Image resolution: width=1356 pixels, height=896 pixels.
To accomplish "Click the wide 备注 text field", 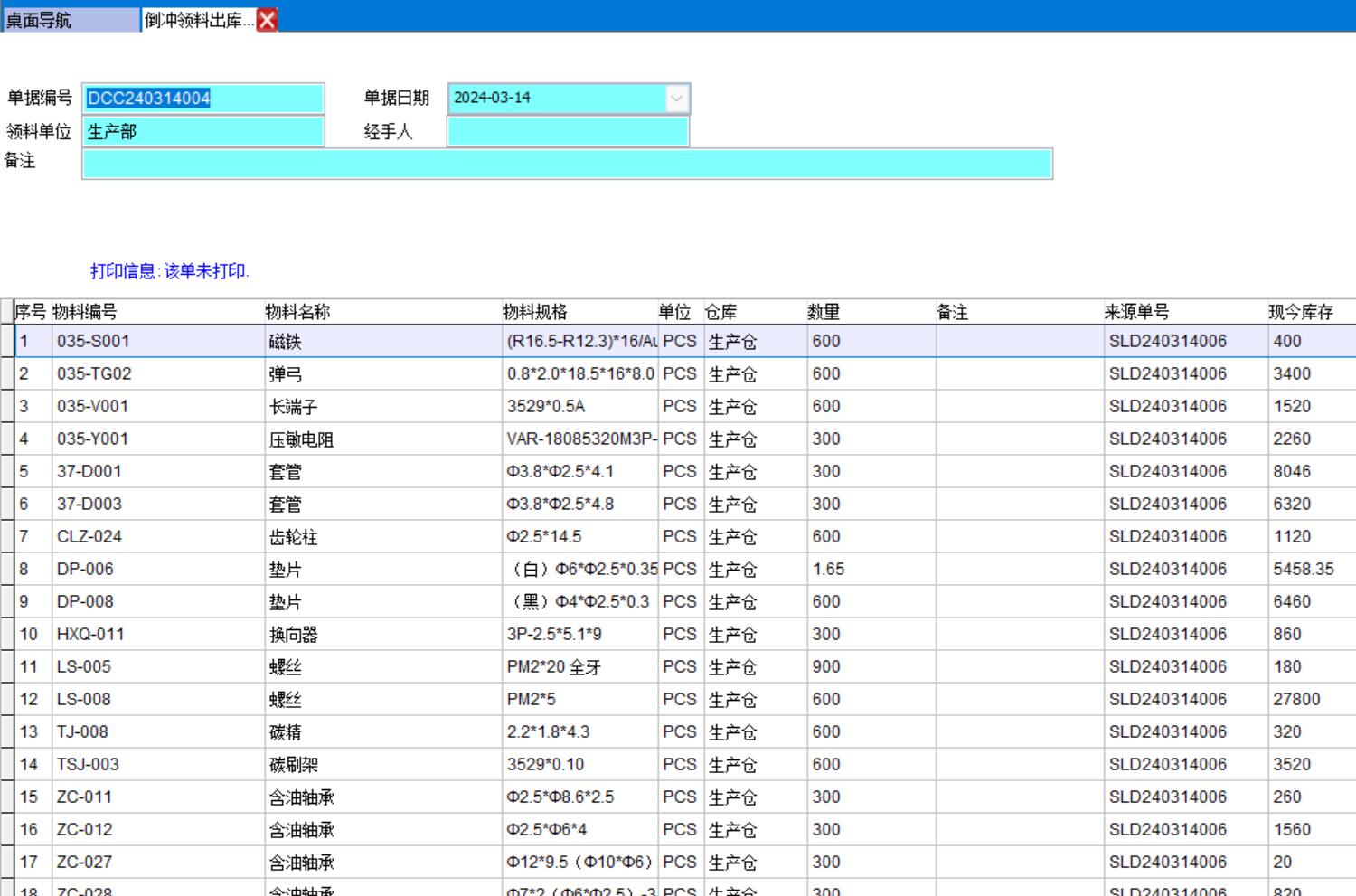I will click(568, 165).
